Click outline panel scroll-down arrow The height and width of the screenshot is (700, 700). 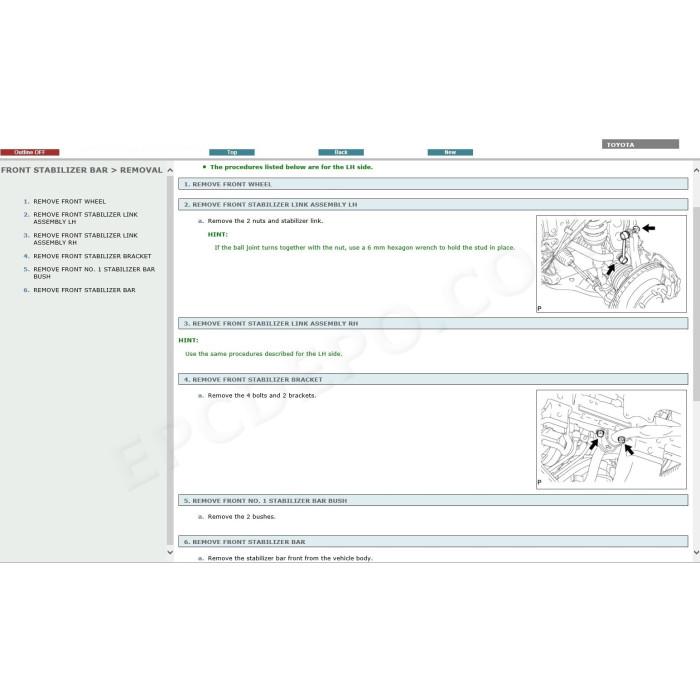tap(170, 552)
